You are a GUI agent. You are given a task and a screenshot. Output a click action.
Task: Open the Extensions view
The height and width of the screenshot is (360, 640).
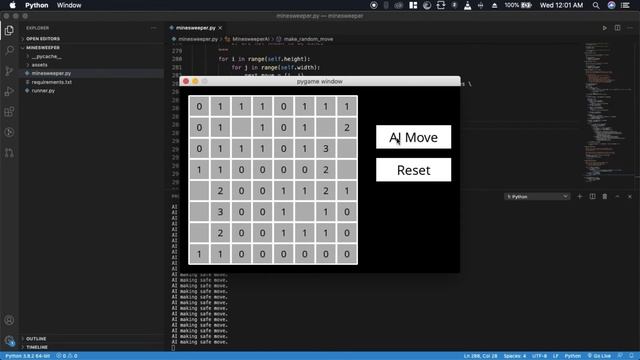tap(9, 112)
